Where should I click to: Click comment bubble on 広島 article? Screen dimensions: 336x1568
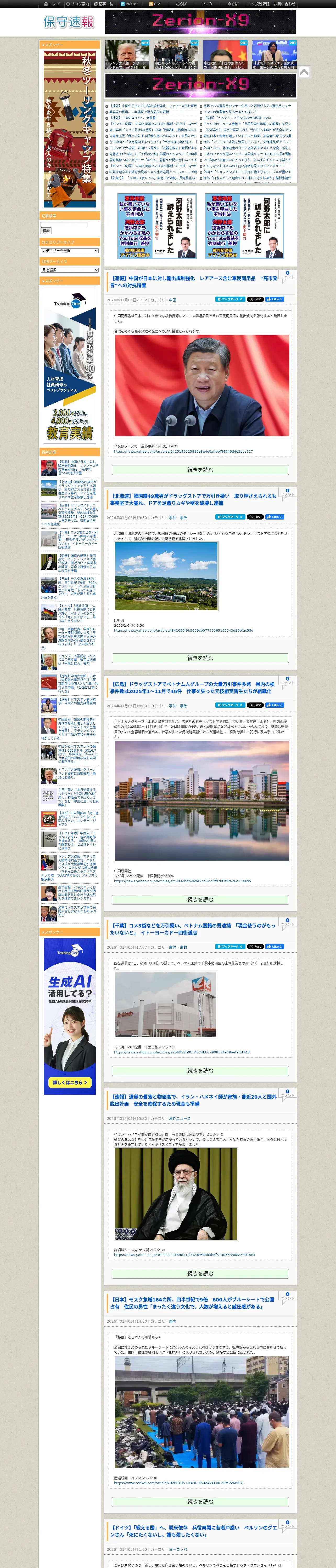[x=288, y=681]
